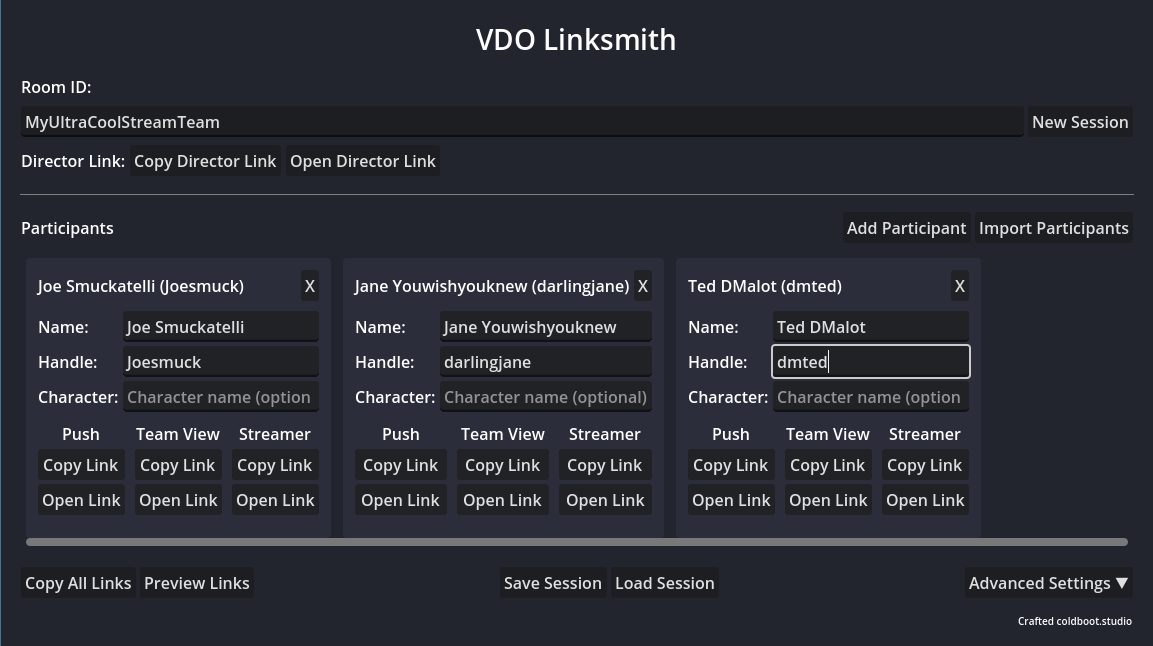The width and height of the screenshot is (1153, 646).
Task: Remove participant Jane Youwishyouknew with X
Action: 643,286
